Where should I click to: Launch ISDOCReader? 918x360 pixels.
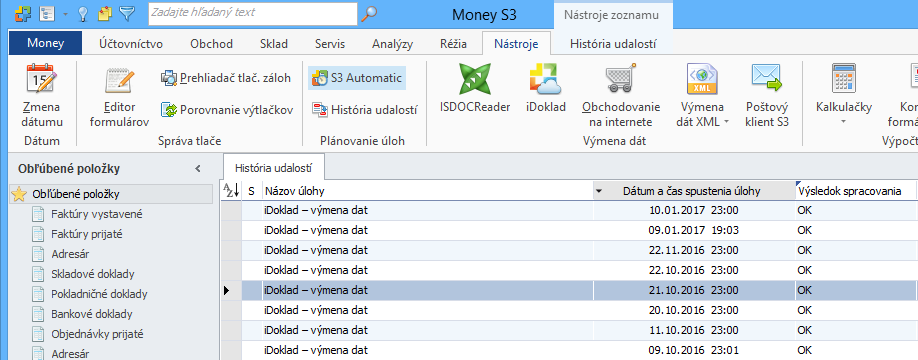475,88
